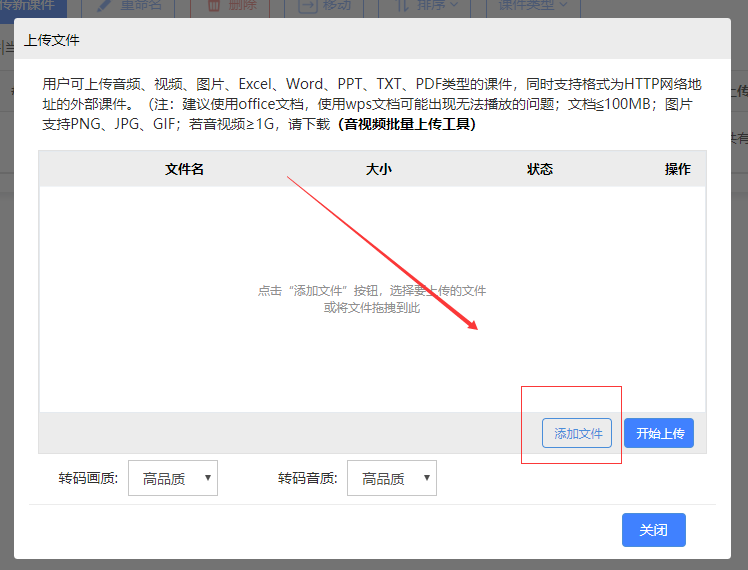Viewport: 748px width, 570px height.
Task: Open the 转码音质 quality dropdown
Action: coord(391,479)
